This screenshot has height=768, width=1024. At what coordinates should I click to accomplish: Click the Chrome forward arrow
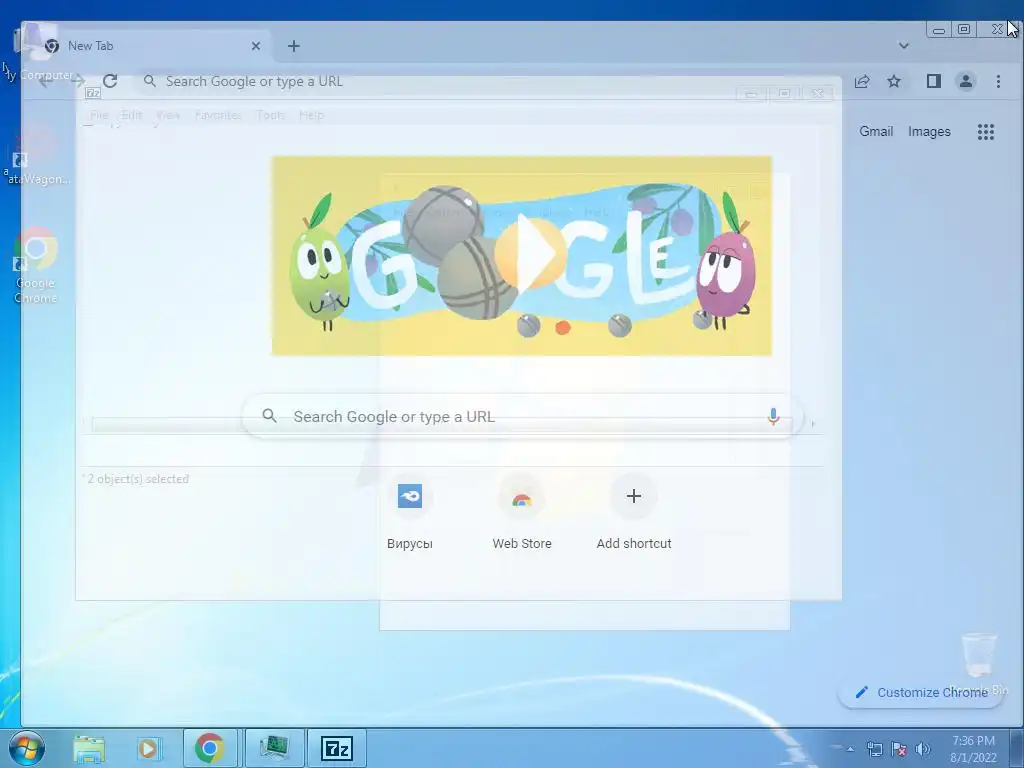[x=78, y=81]
